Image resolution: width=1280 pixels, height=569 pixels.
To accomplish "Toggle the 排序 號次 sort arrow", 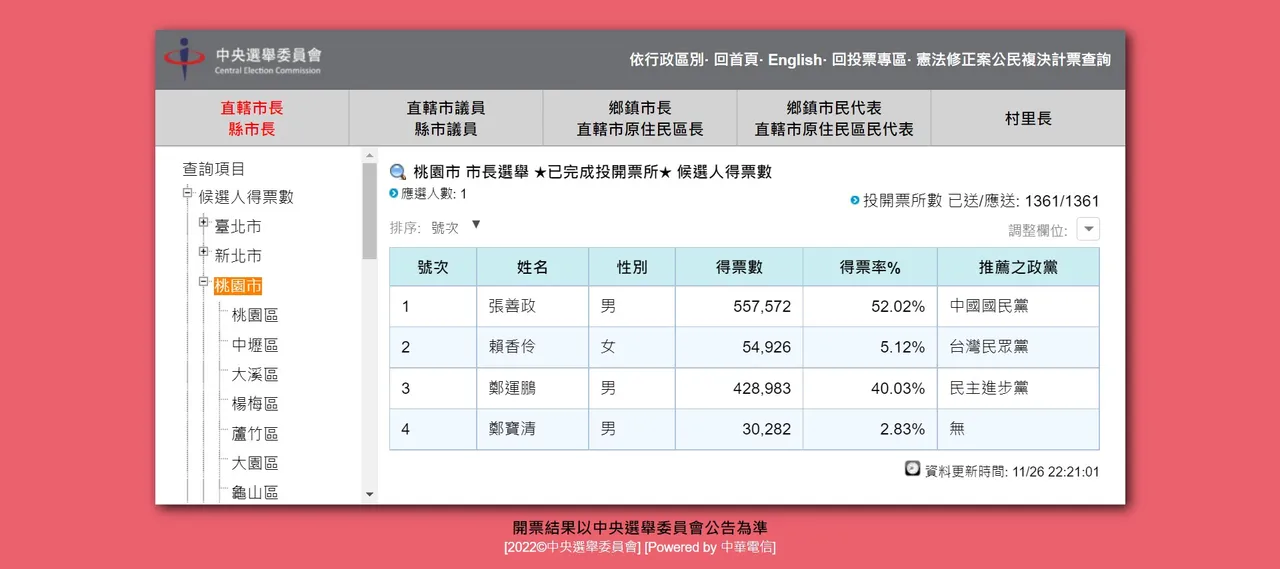I will [476, 225].
